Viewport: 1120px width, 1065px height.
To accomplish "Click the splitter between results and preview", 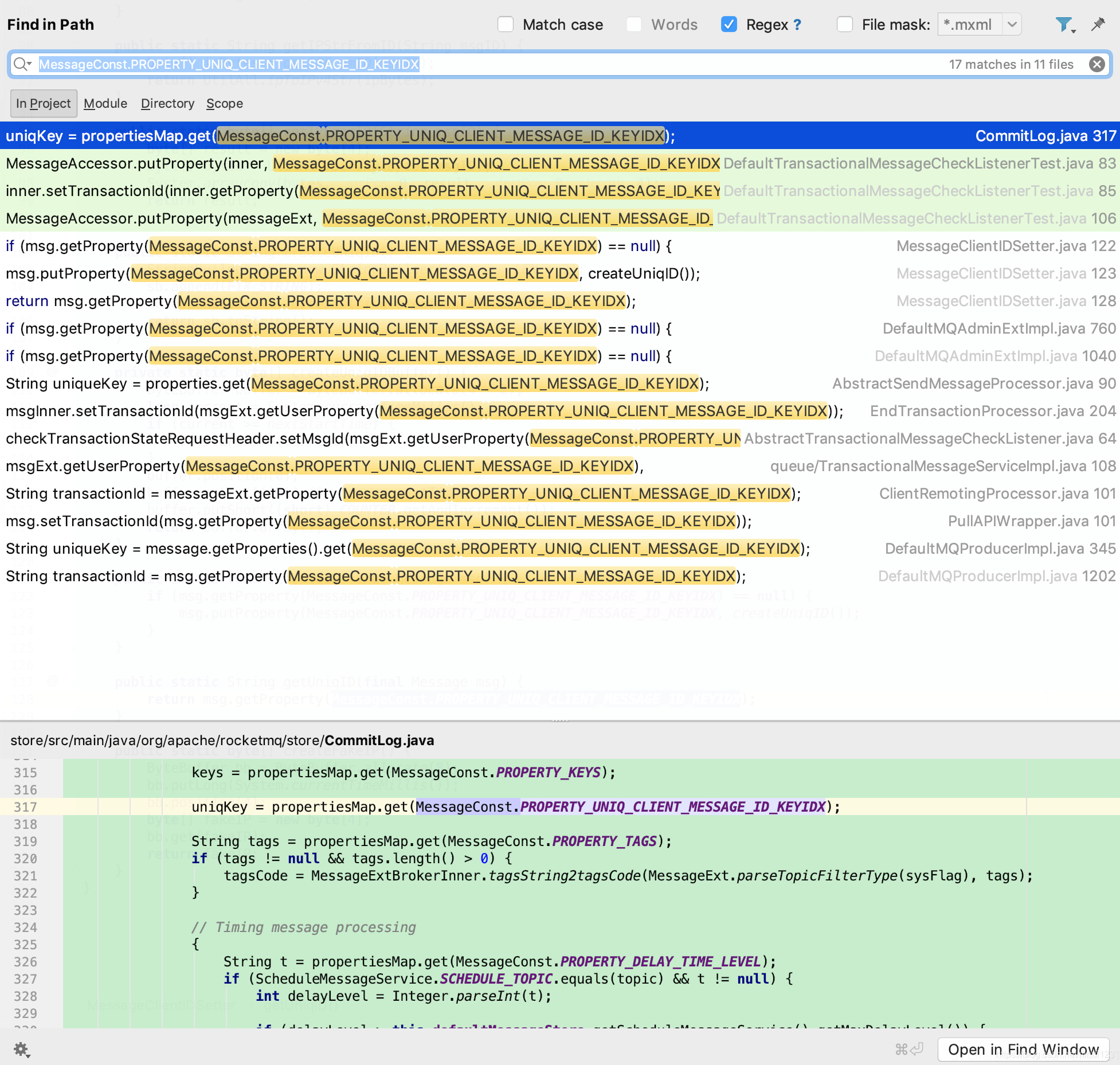I will (x=560, y=721).
